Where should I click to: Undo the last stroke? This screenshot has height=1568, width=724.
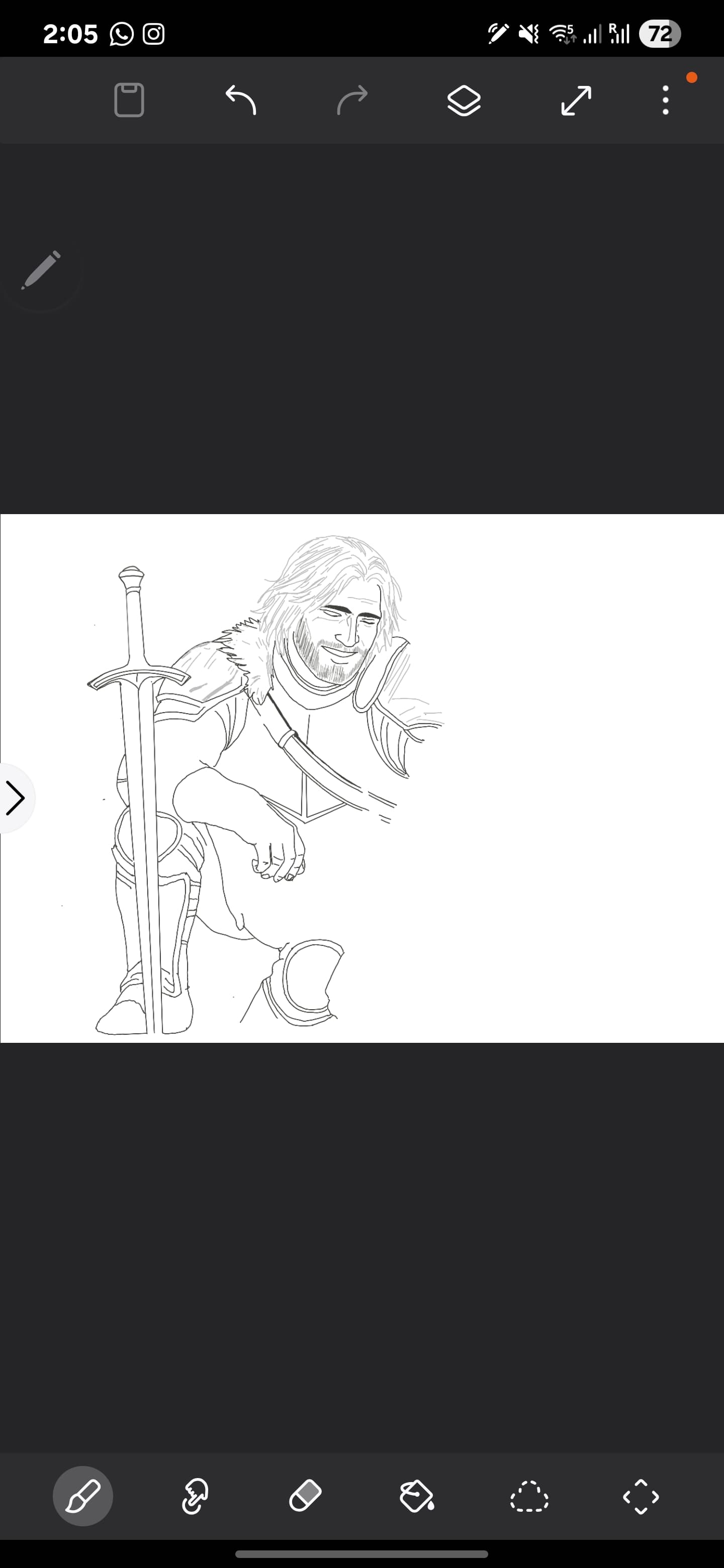pos(241,101)
